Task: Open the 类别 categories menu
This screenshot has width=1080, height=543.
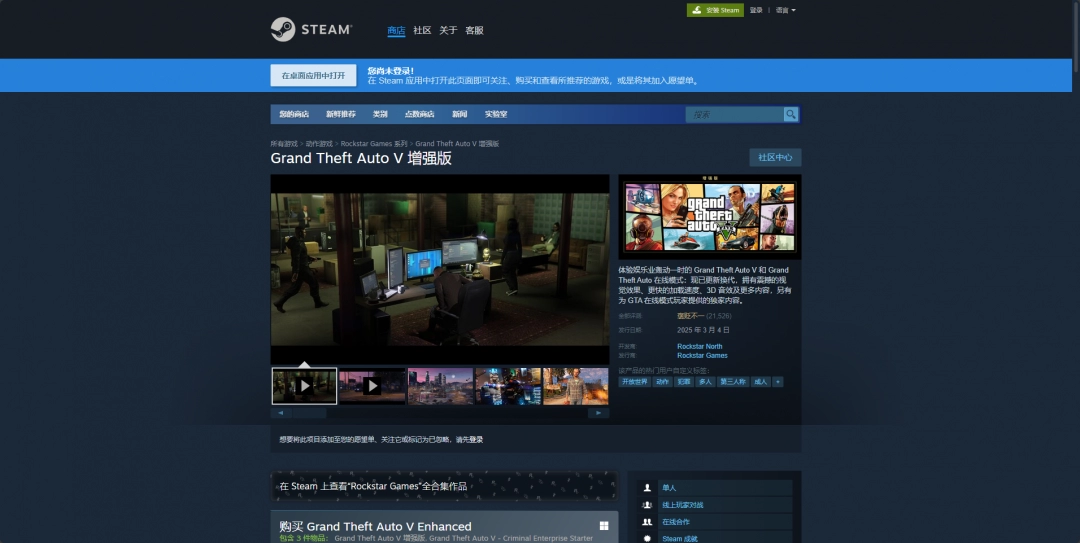Action: pyautogui.click(x=380, y=114)
